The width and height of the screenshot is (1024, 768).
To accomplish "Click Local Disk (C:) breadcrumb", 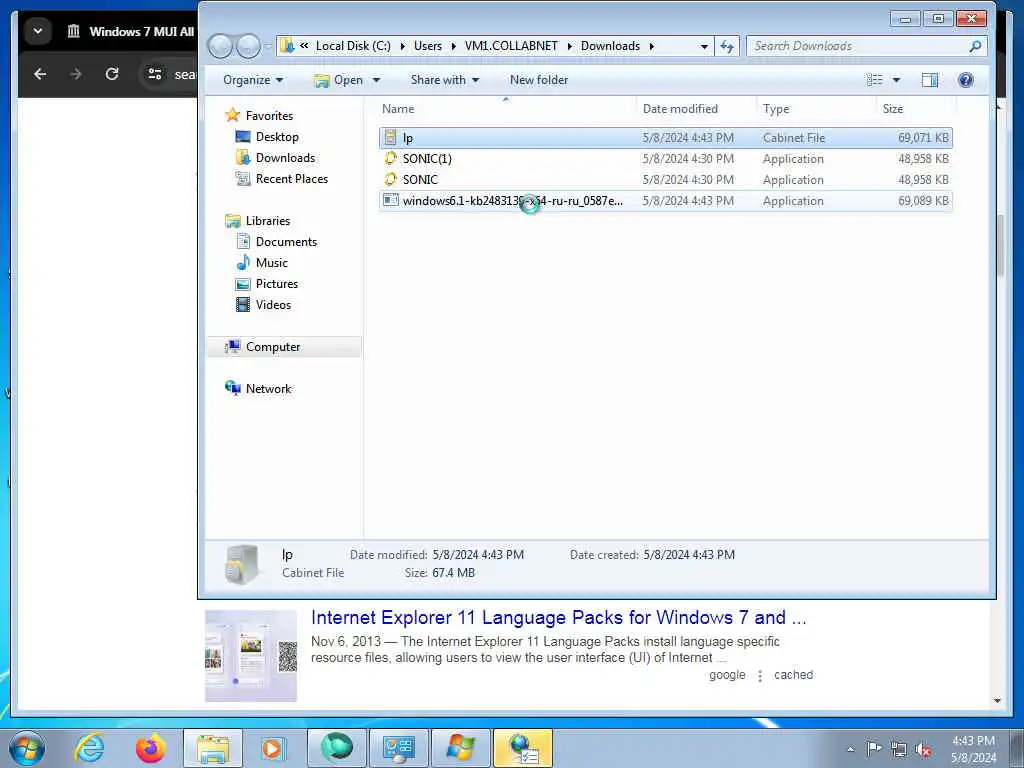I will [x=353, y=46].
